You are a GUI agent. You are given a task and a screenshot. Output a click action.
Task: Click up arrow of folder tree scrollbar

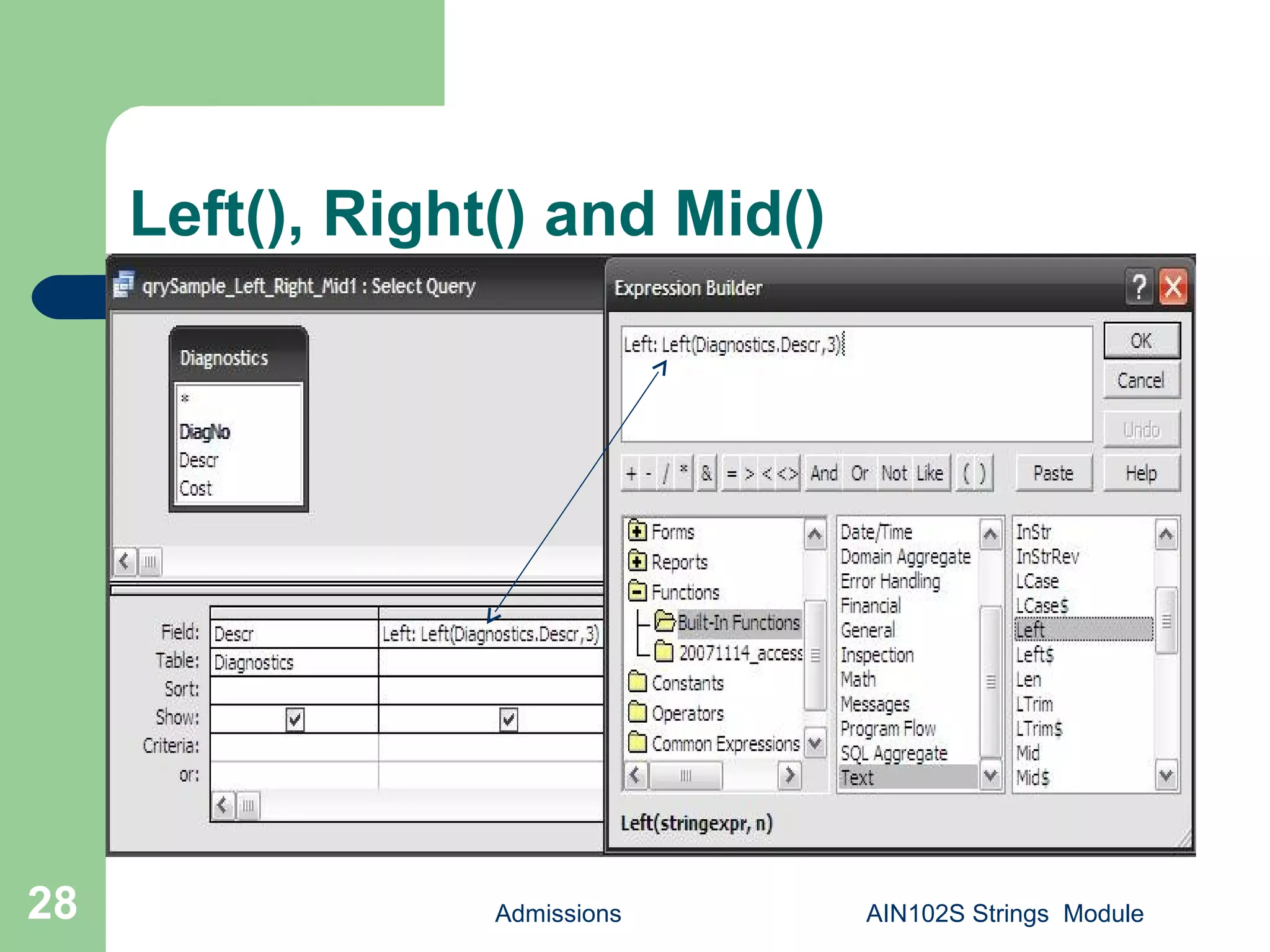point(815,534)
